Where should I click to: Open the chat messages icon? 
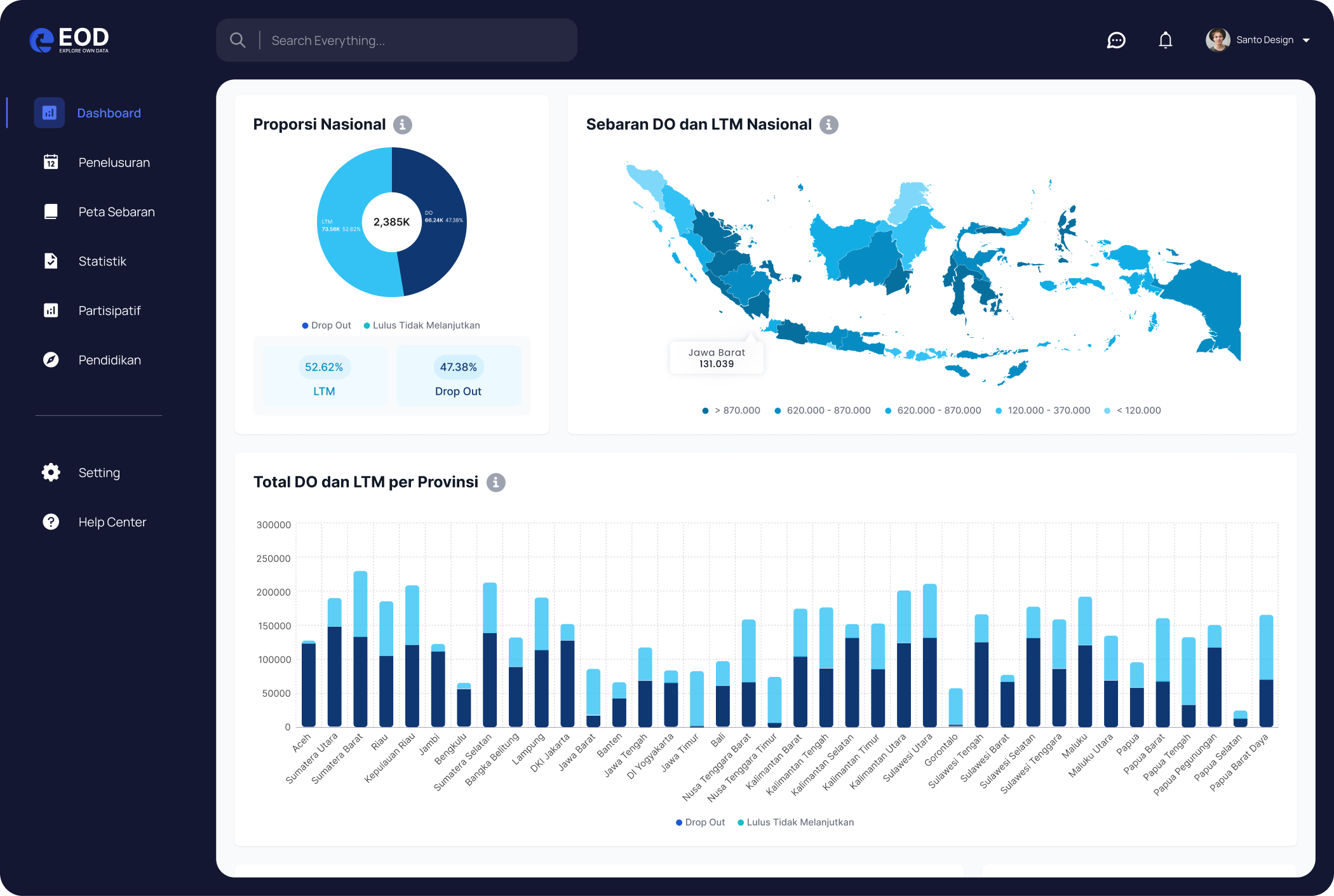(1116, 40)
